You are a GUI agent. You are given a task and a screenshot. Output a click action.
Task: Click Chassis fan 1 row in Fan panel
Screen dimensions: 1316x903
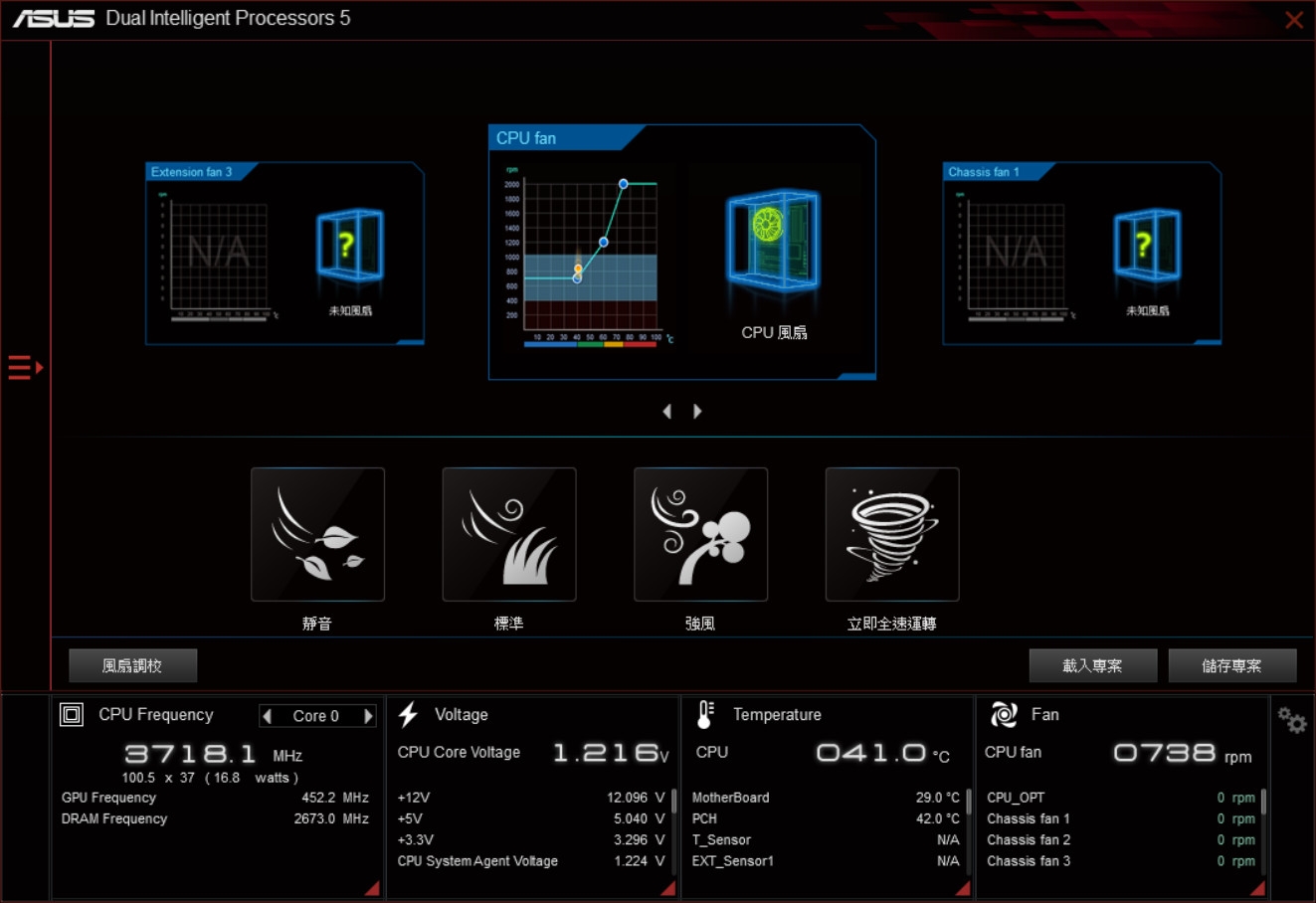(x=1121, y=818)
